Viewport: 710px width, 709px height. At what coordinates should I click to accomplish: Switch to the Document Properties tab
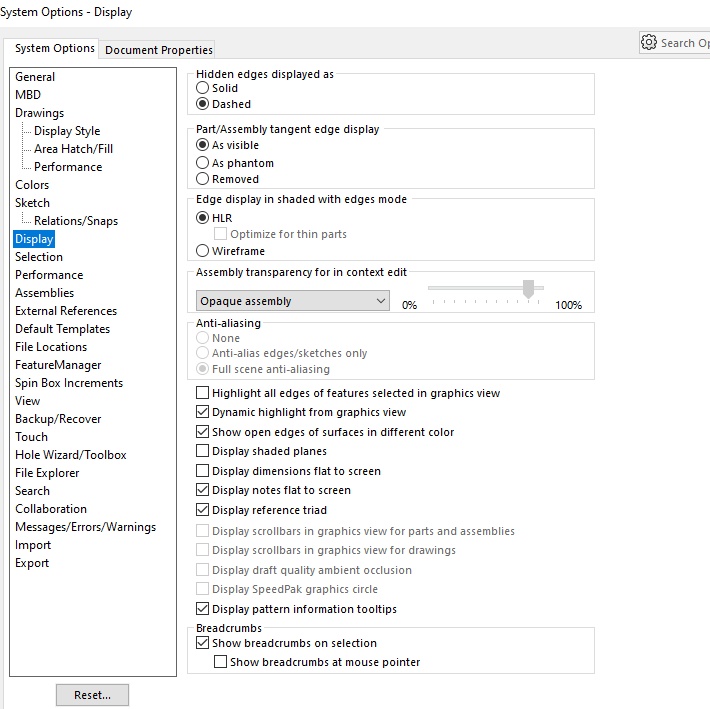pyautogui.click(x=158, y=49)
